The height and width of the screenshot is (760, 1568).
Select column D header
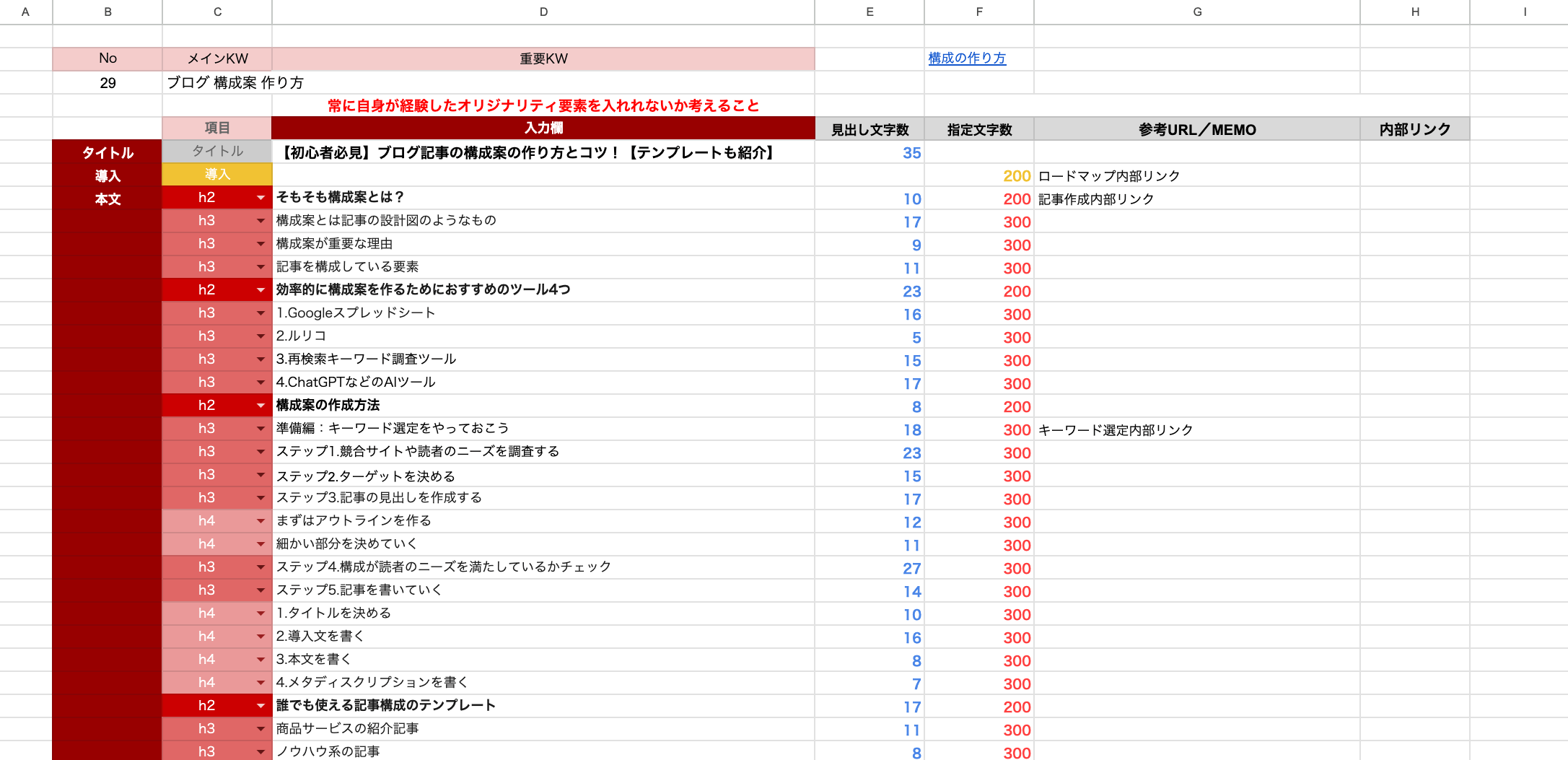pos(543,12)
